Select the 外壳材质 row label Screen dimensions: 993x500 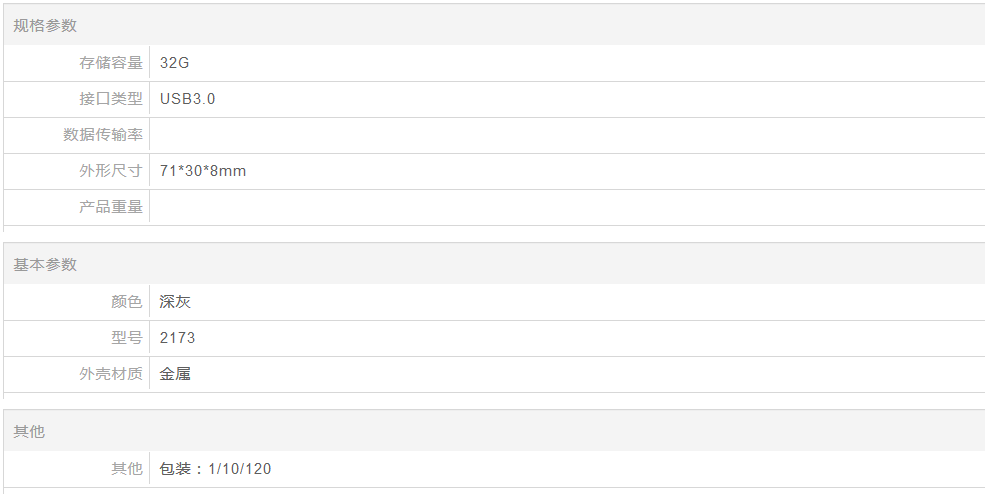[111, 374]
